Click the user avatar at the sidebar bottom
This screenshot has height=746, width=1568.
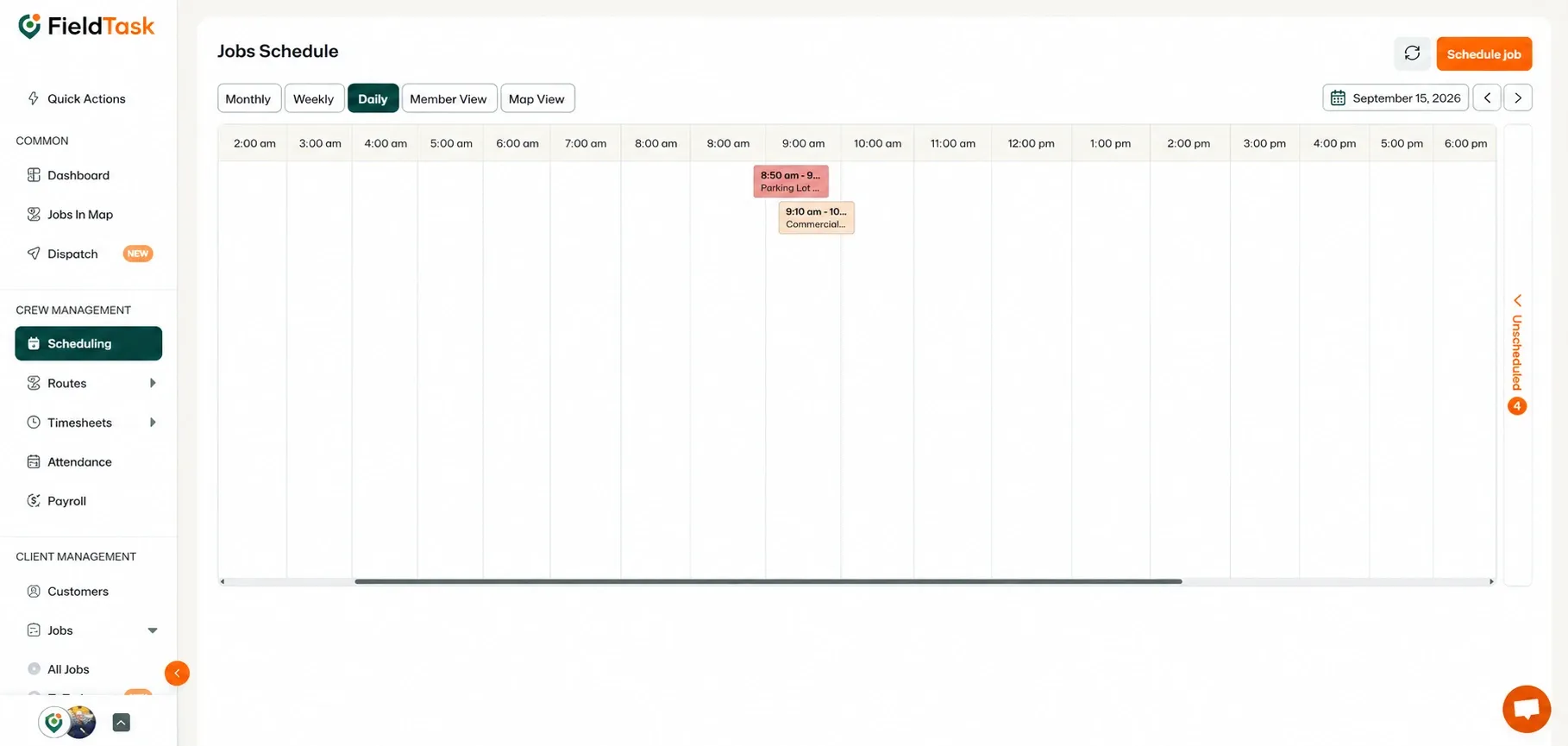click(80, 722)
